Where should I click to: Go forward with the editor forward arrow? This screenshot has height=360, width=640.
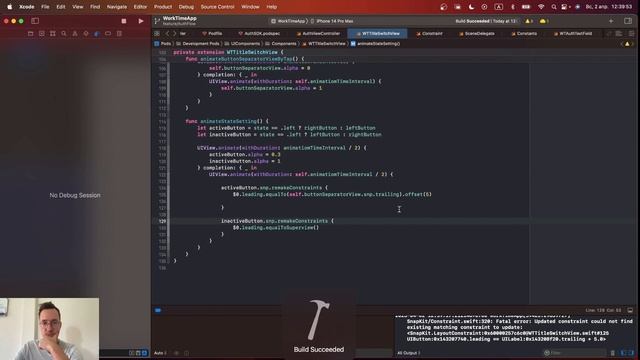[175, 33]
